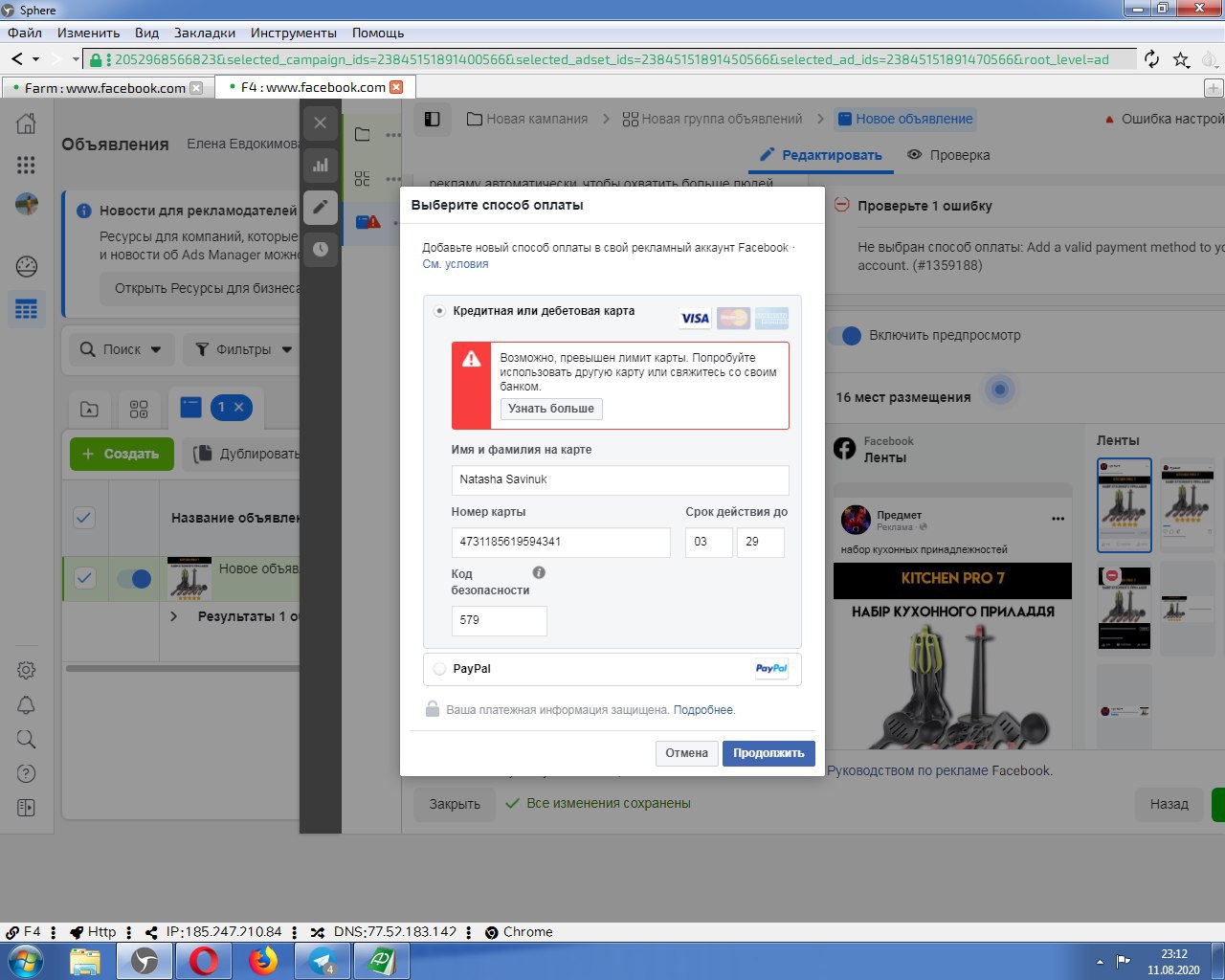Open the dropdown arrow next to browser back button
Image resolution: width=1225 pixels, height=980 pixels.
point(36,59)
